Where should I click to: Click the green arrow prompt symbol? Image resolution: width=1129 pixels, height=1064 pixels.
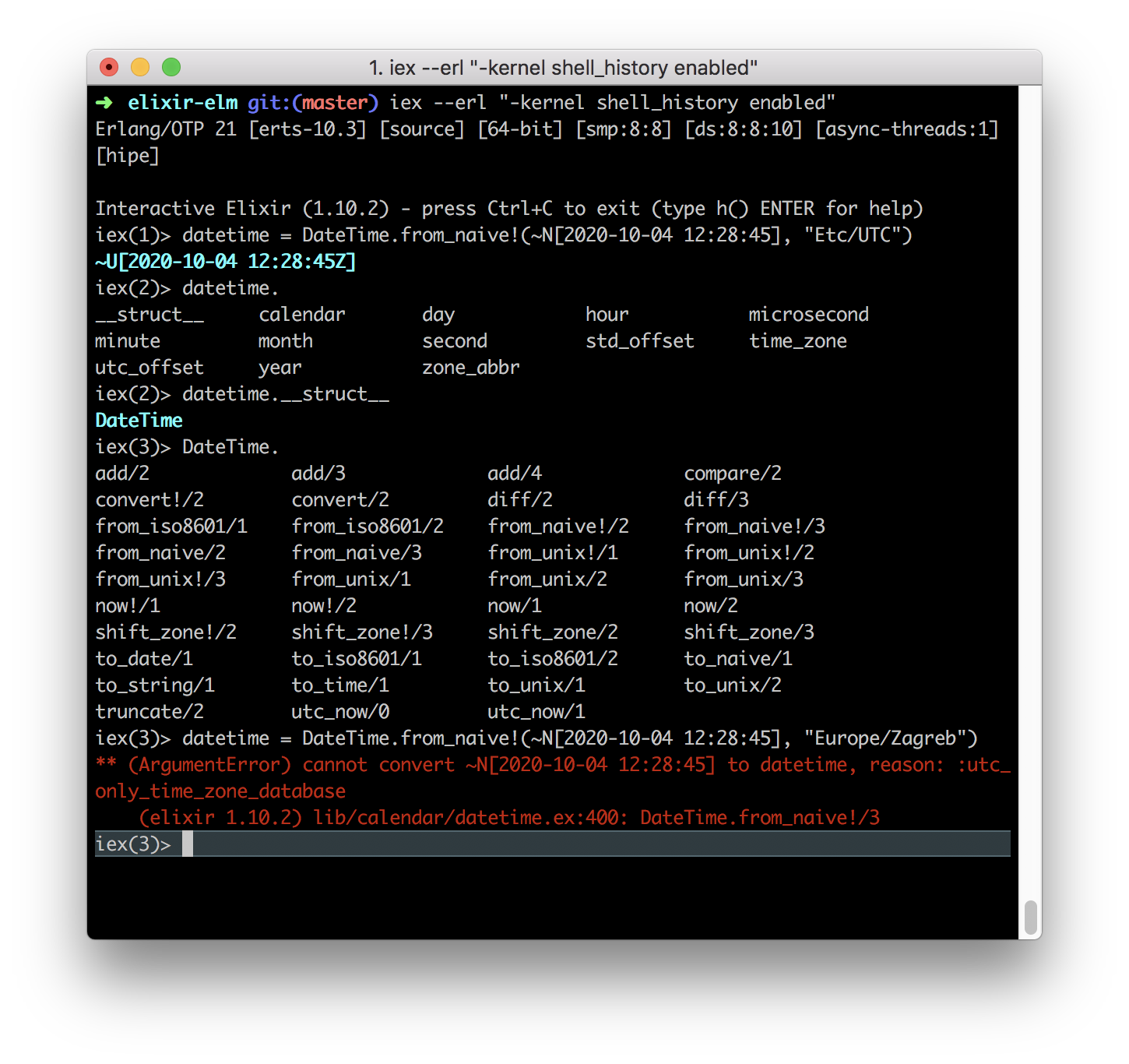(104, 103)
